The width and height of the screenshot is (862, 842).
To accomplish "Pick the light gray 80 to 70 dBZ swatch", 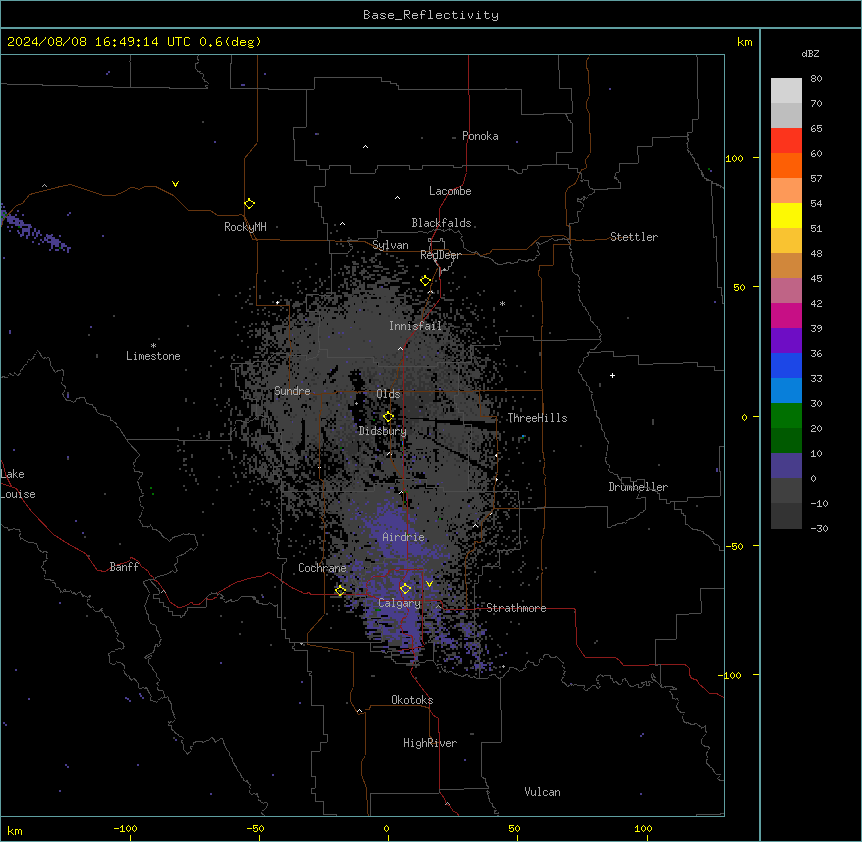I will 786,91.
